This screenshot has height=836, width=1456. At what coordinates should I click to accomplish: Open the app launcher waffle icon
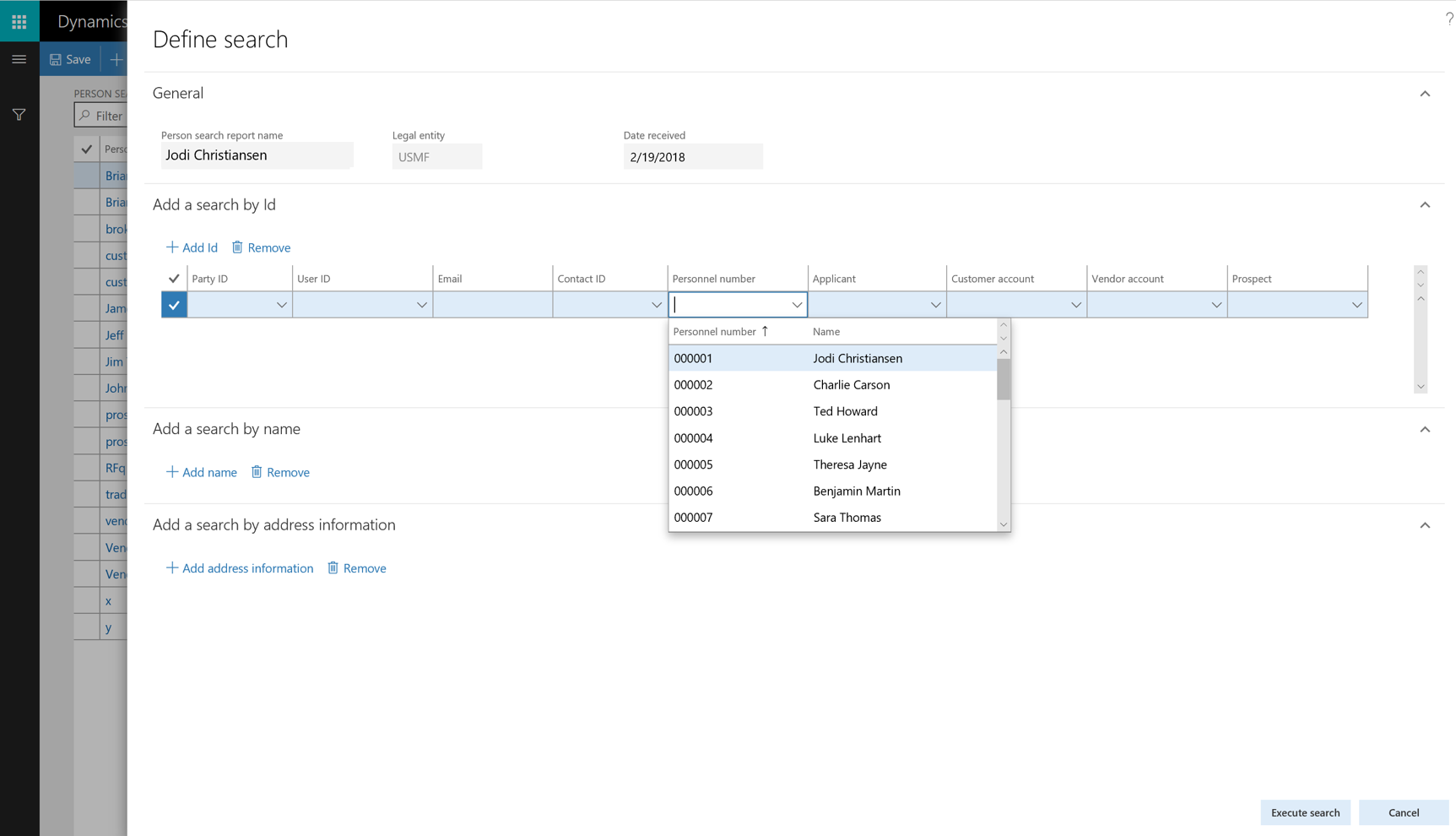[x=19, y=21]
